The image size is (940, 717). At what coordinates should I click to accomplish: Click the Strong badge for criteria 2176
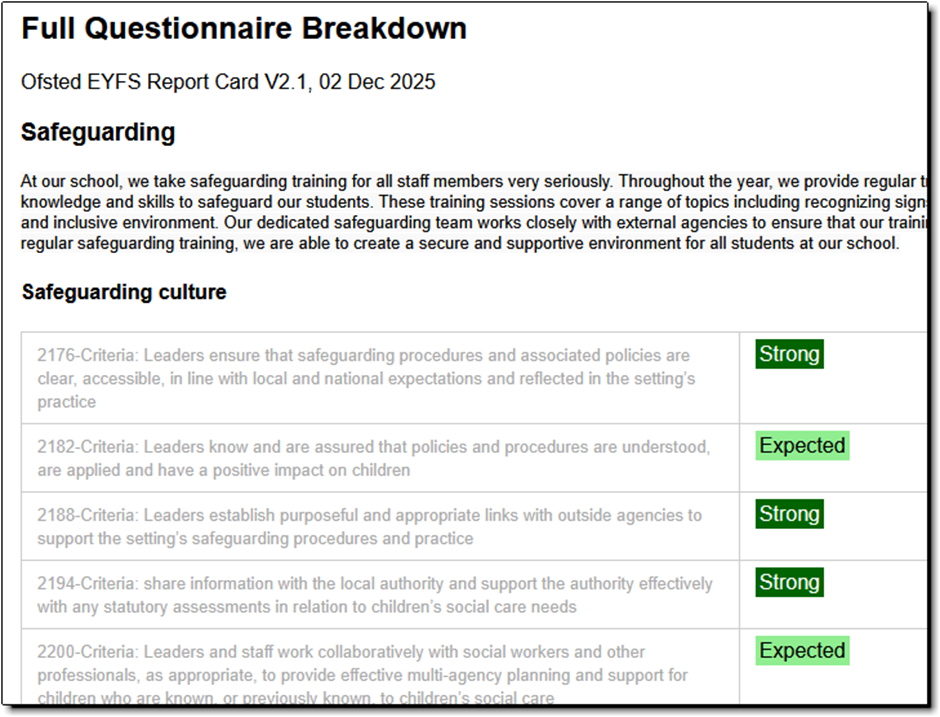pyautogui.click(x=789, y=354)
